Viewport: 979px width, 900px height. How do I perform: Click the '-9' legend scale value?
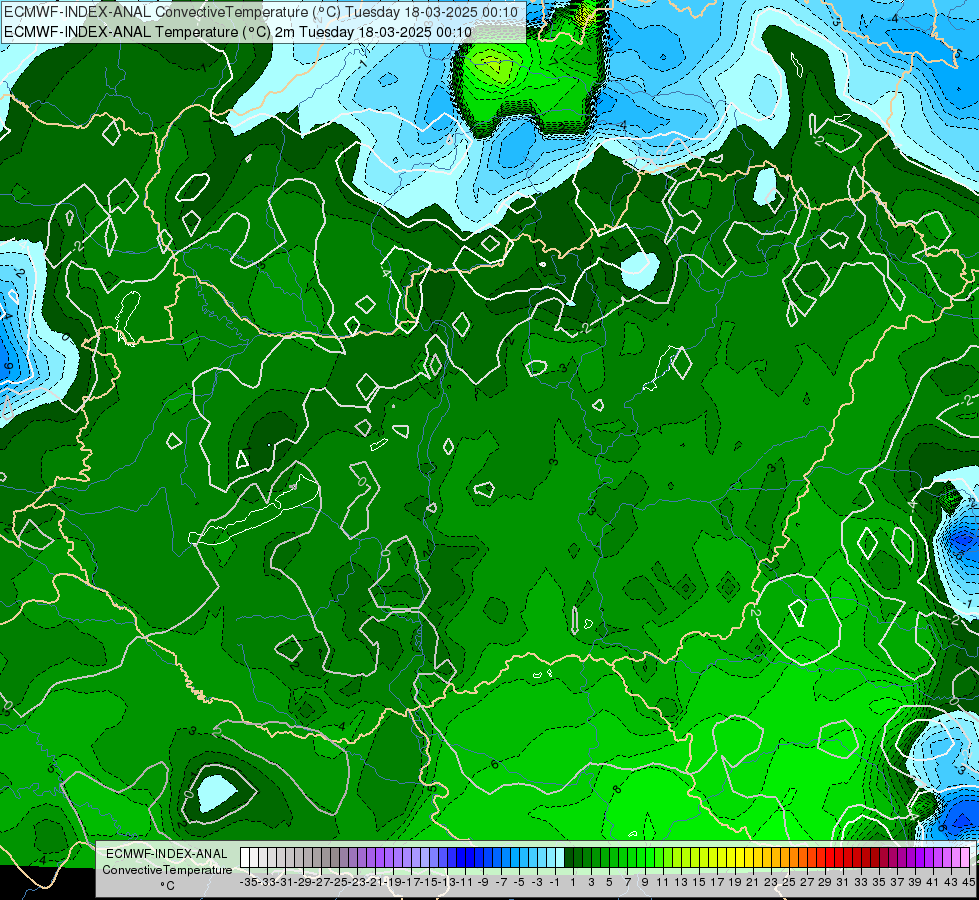[x=483, y=882]
